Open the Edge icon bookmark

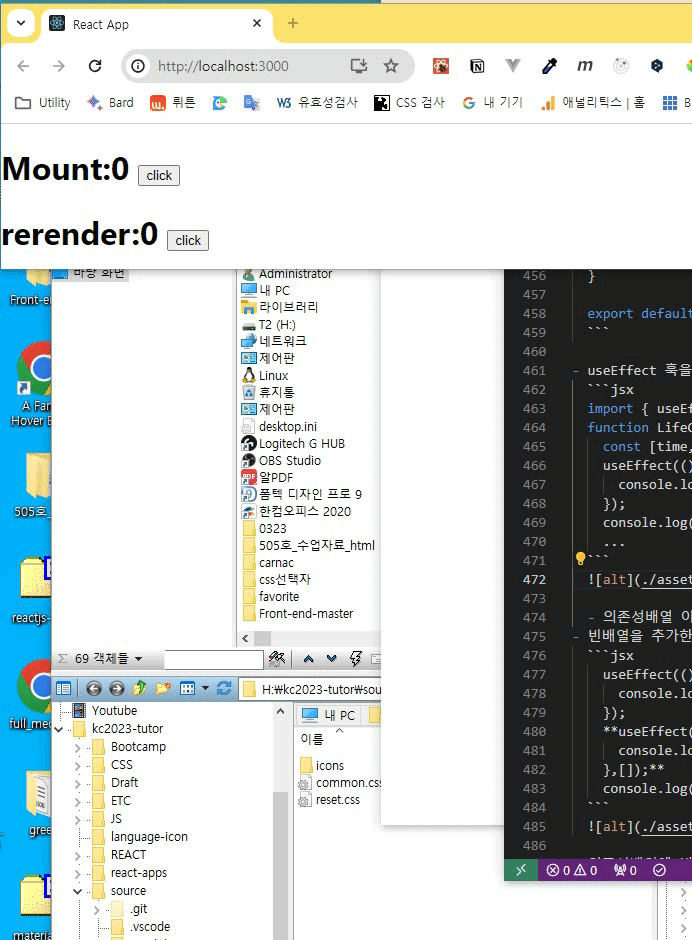[x=219, y=103]
